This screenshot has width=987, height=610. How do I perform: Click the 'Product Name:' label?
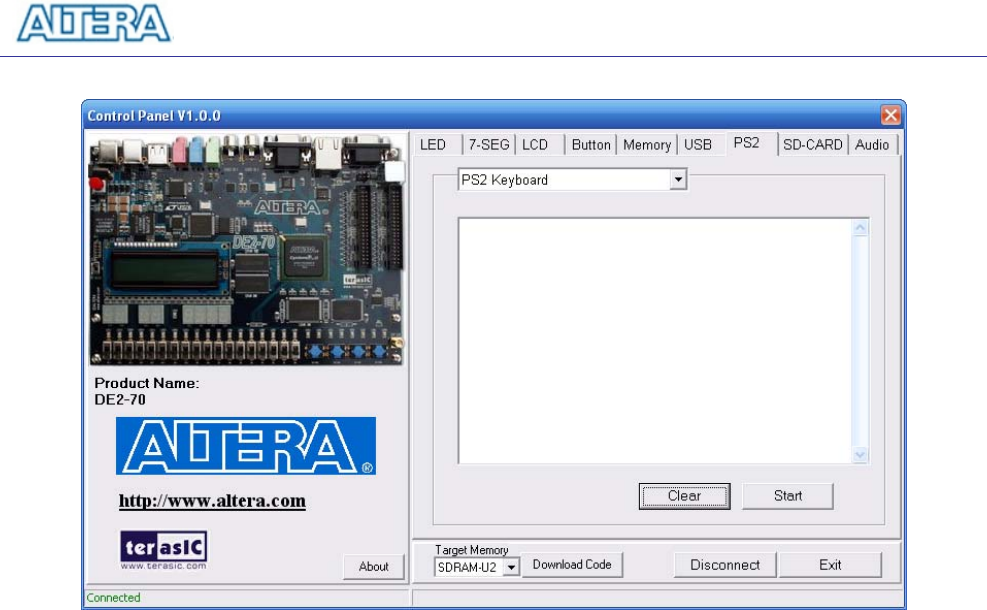coord(147,383)
